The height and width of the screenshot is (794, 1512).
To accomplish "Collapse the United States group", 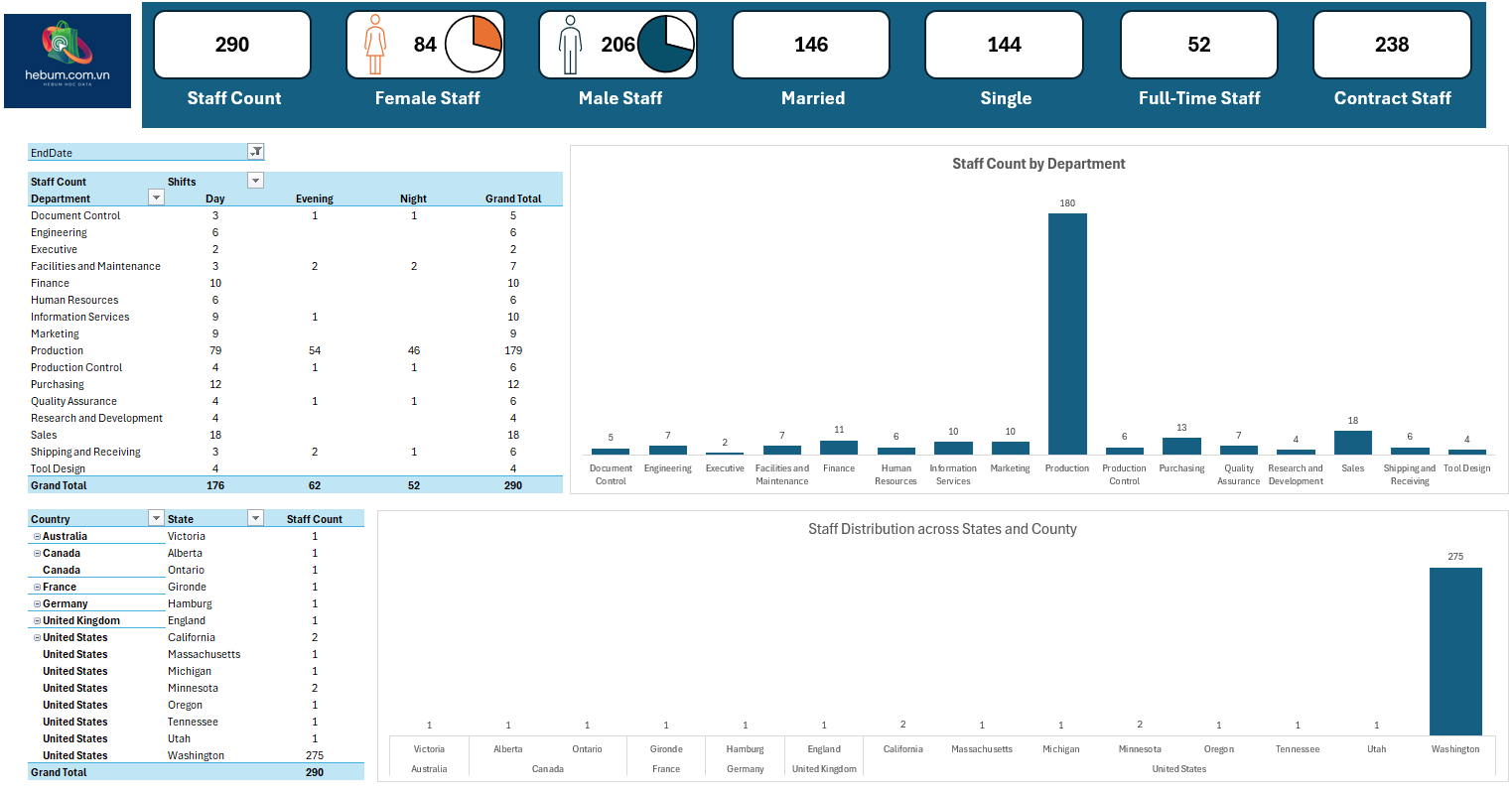I will pyautogui.click(x=37, y=637).
